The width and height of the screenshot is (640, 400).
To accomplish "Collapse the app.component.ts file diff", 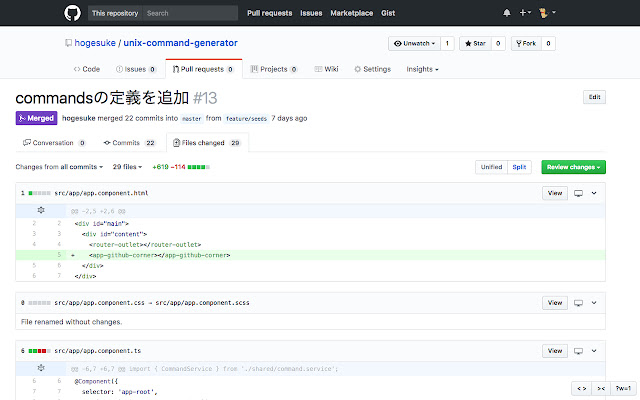I will point(594,351).
